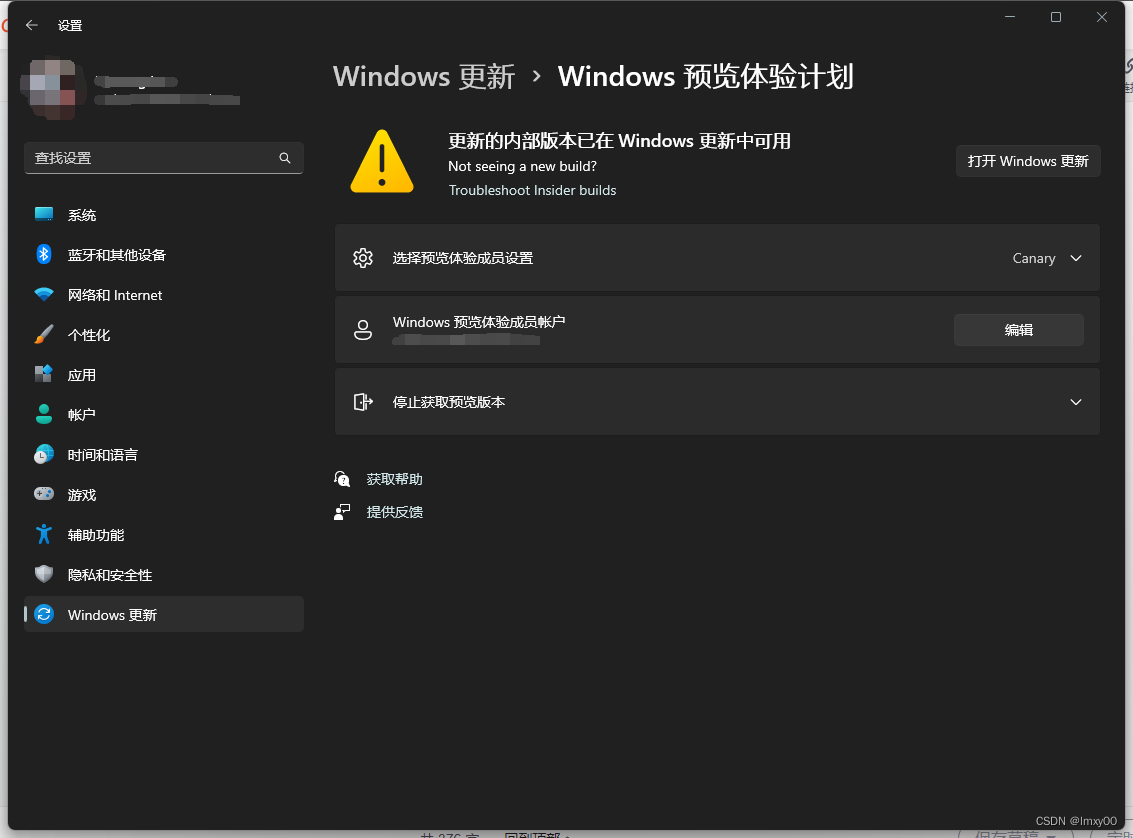Click the search magnifier icon

click(x=285, y=157)
